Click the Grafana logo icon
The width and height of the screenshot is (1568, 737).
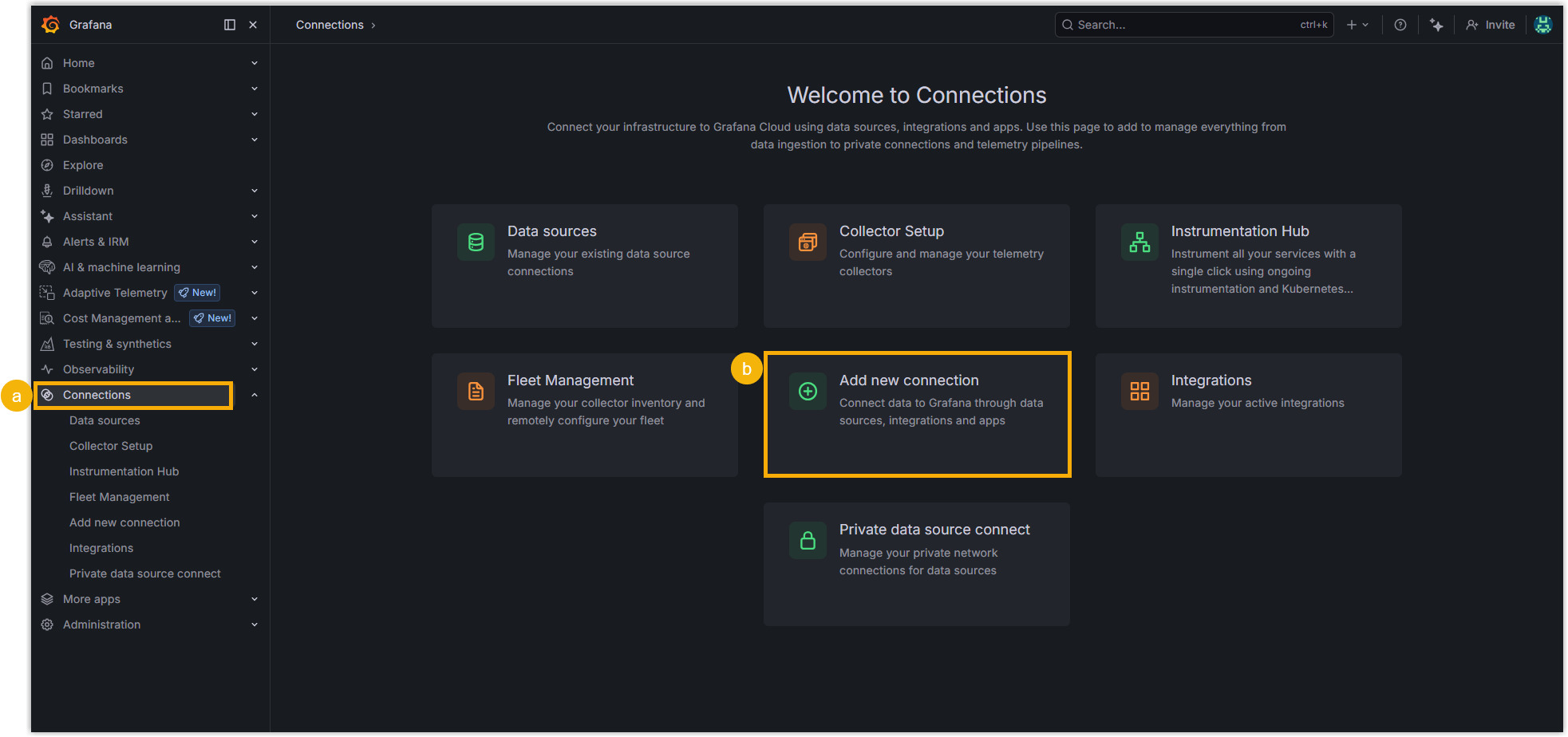pos(50,25)
